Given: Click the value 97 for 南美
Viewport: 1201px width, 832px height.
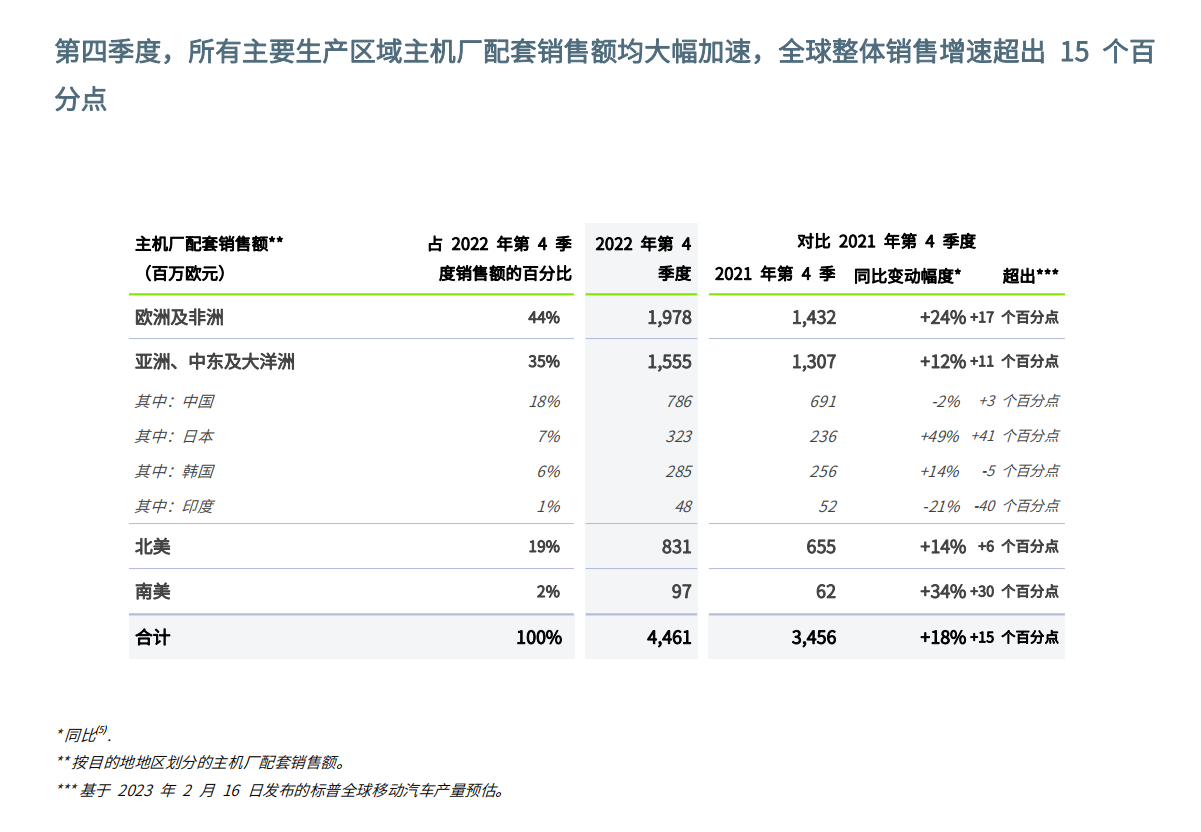Looking at the screenshot, I should [x=682, y=592].
